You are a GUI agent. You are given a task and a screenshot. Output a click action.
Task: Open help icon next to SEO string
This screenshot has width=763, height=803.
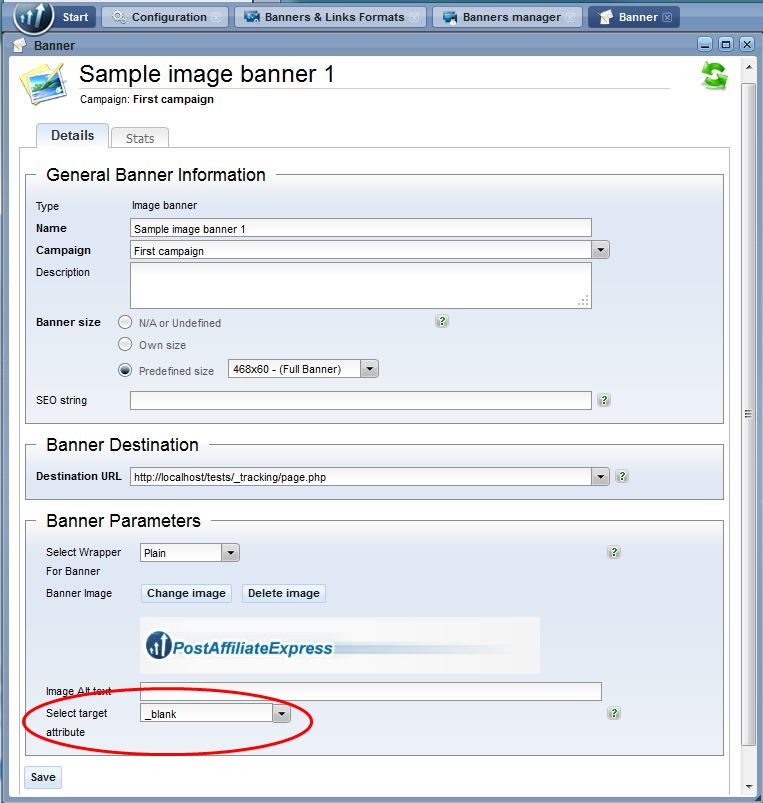tap(604, 400)
